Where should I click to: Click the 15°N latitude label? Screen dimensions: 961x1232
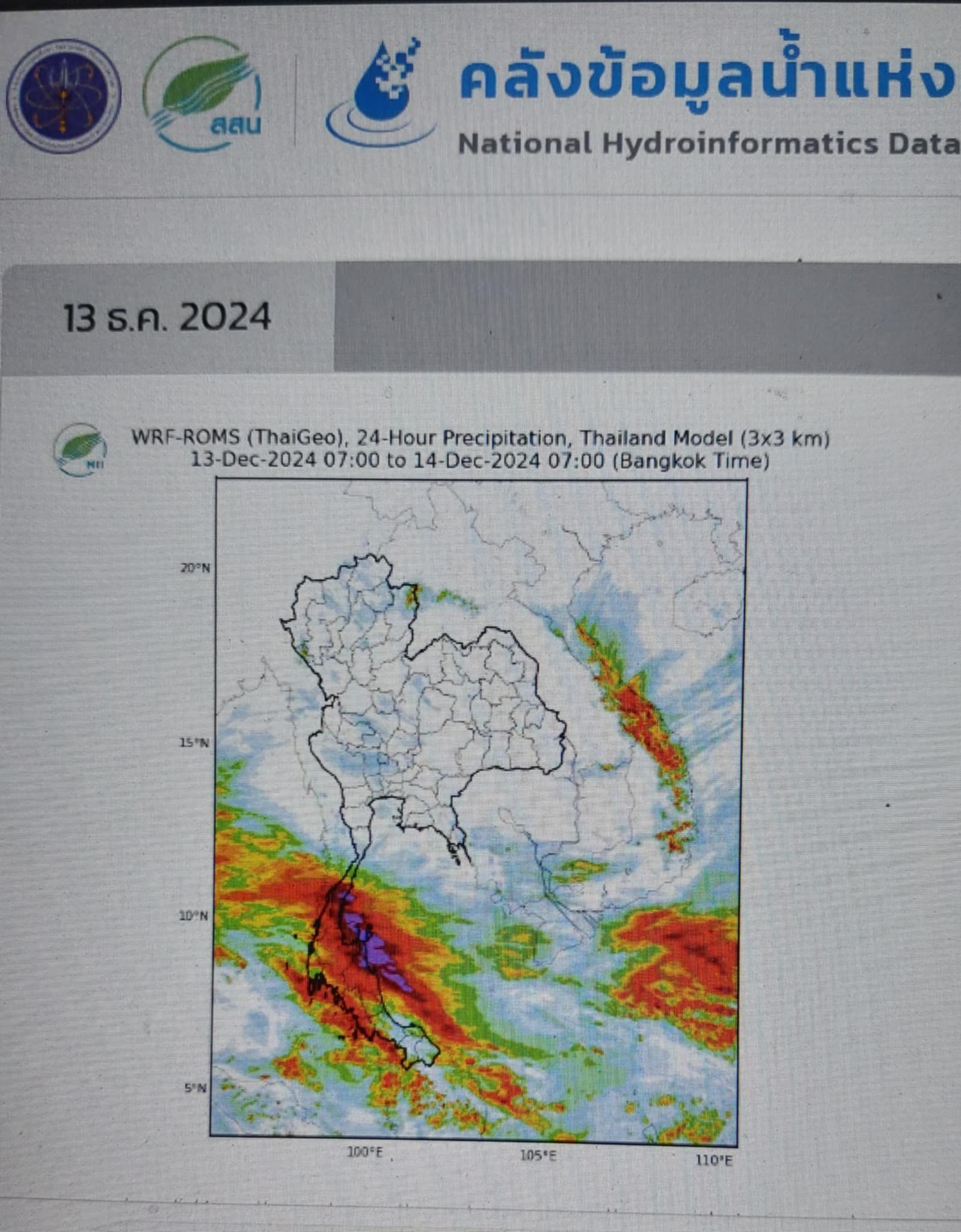click(195, 743)
